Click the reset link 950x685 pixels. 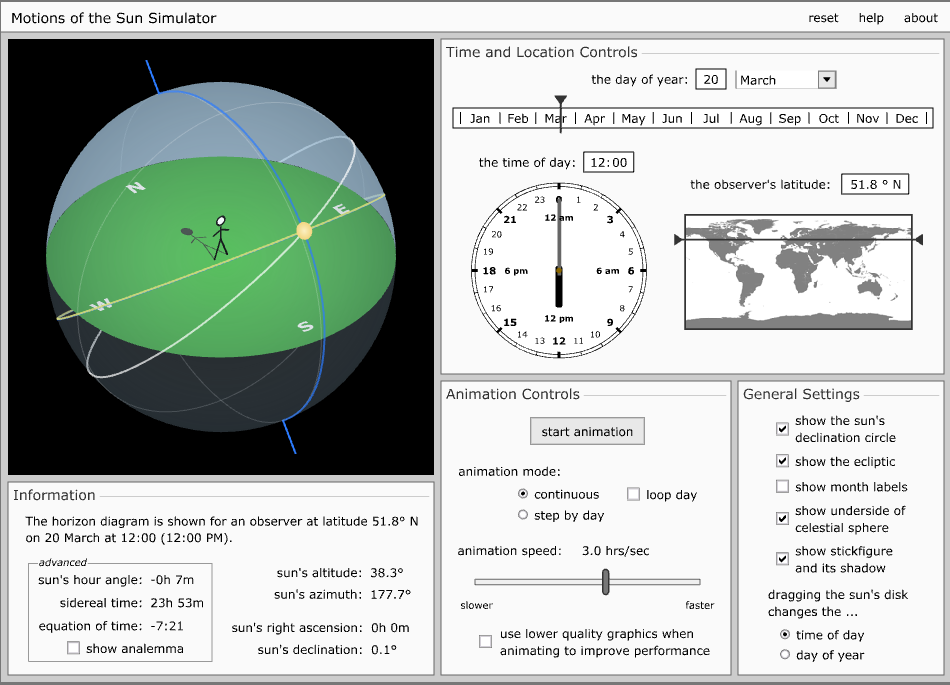pyautogui.click(x=823, y=18)
